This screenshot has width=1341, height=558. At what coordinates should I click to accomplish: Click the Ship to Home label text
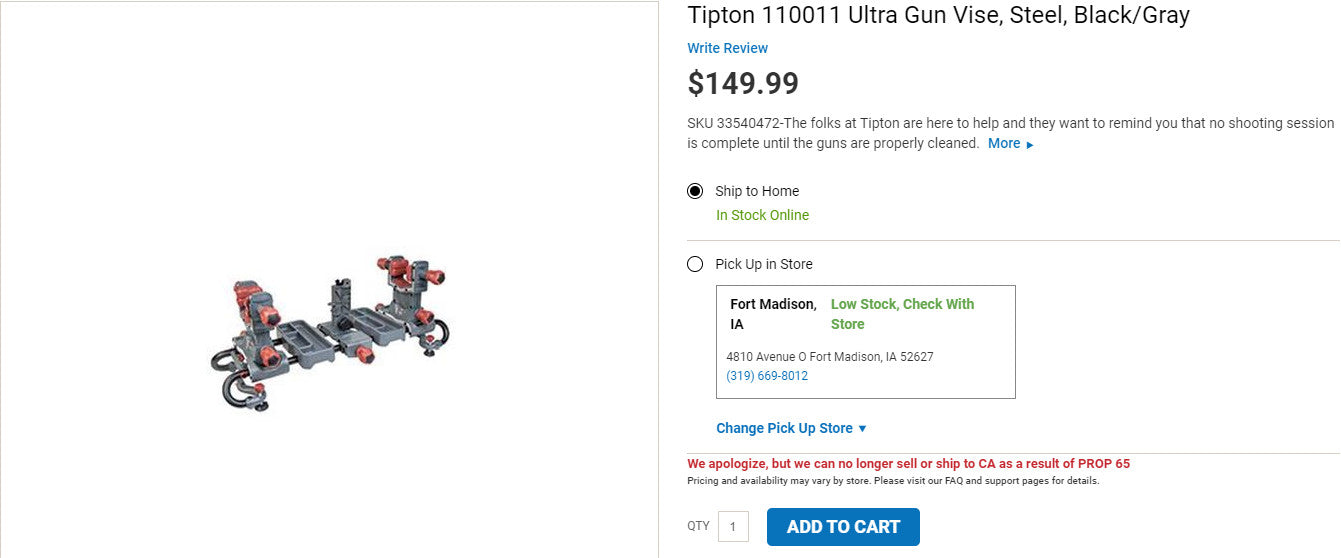click(757, 191)
